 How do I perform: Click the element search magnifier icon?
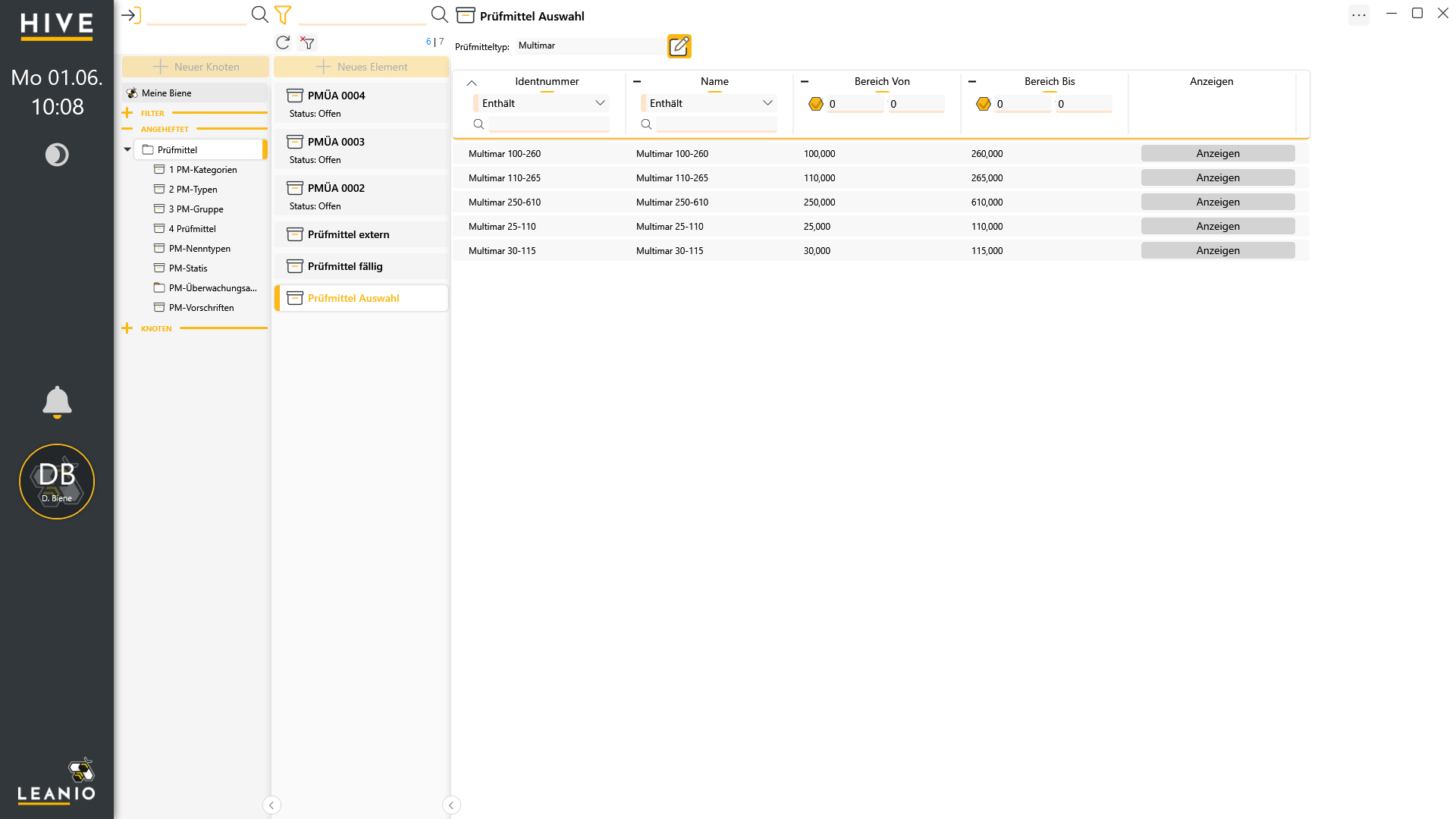coord(439,14)
